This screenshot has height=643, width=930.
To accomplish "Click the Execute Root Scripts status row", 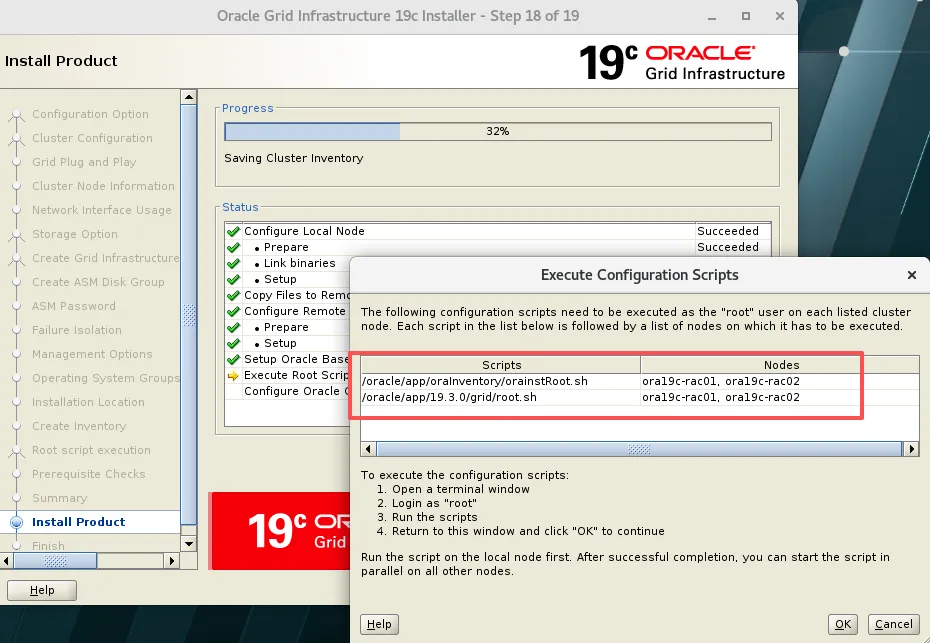I will [288, 375].
